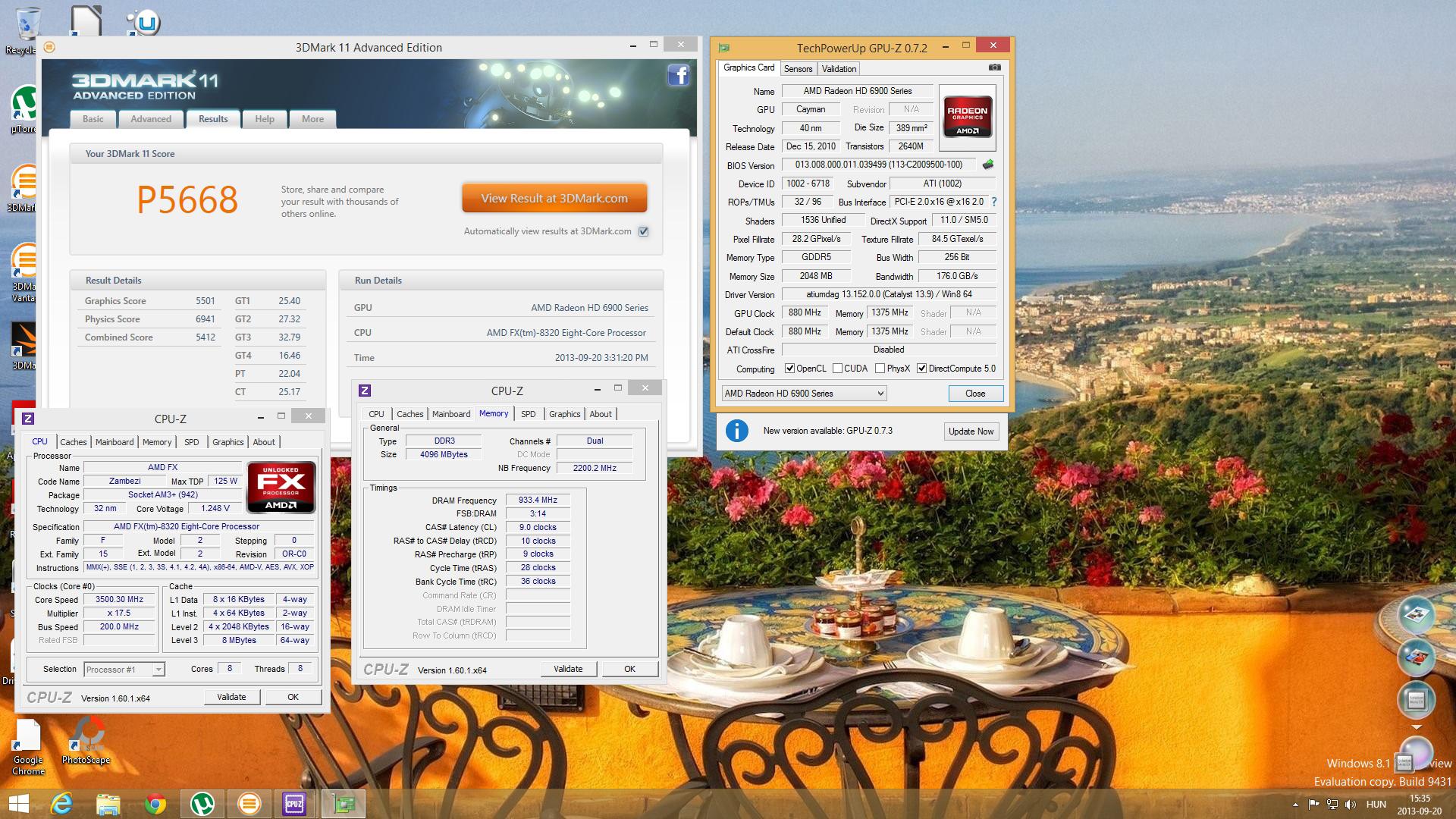Click the Facebook share icon in 3DMark

[678, 75]
